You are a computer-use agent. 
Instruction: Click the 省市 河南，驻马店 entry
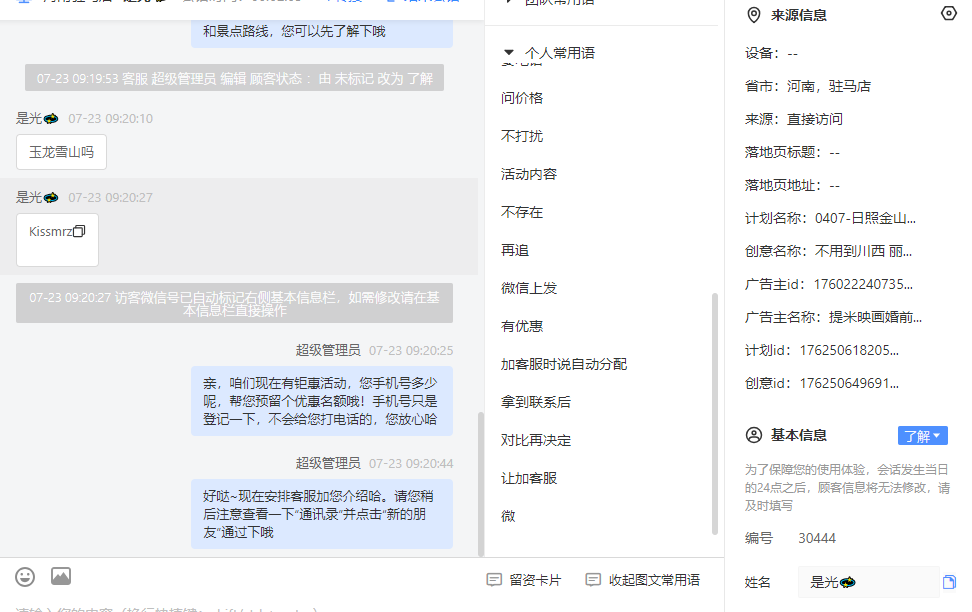tap(808, 86)
